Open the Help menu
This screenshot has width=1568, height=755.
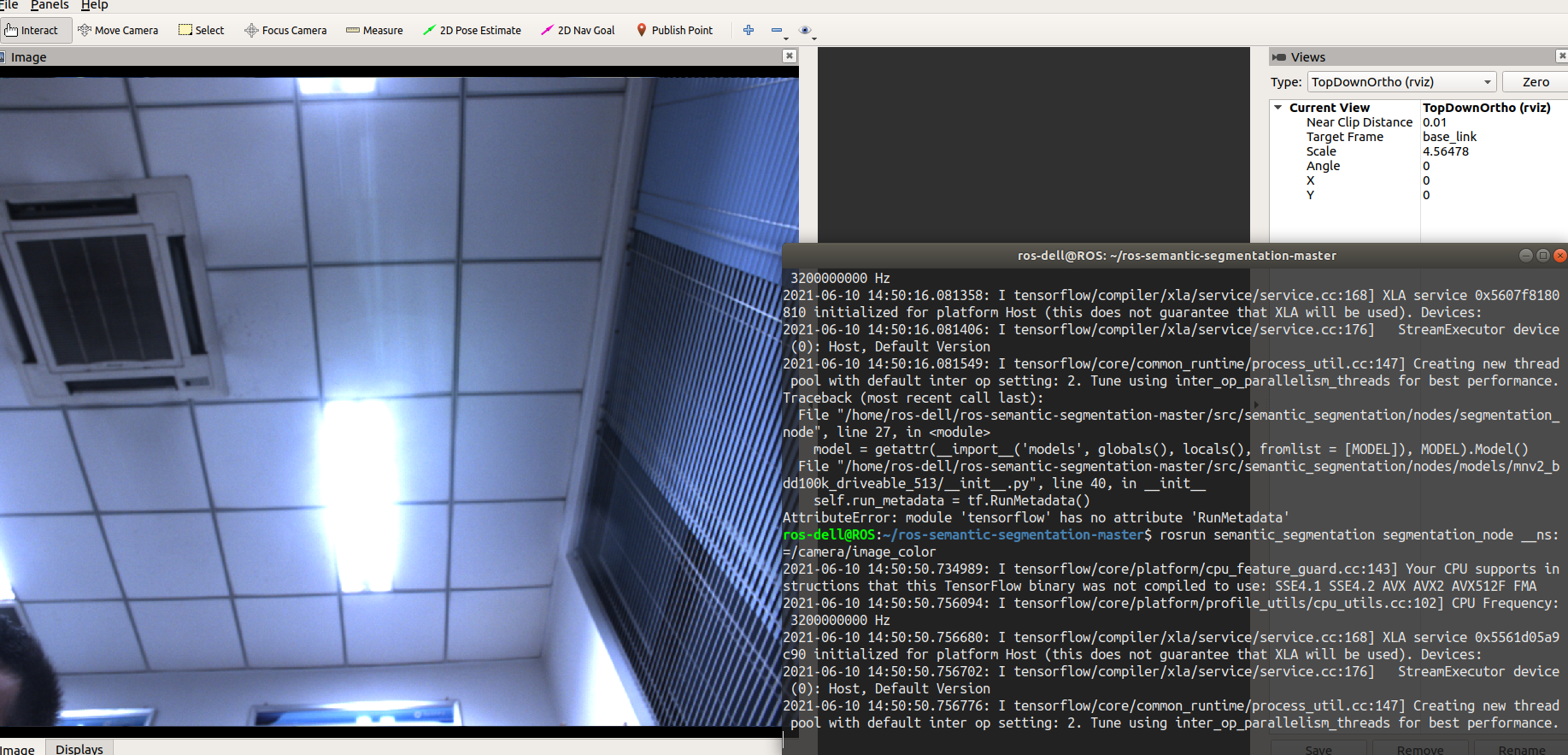click(x=94, y=5)
